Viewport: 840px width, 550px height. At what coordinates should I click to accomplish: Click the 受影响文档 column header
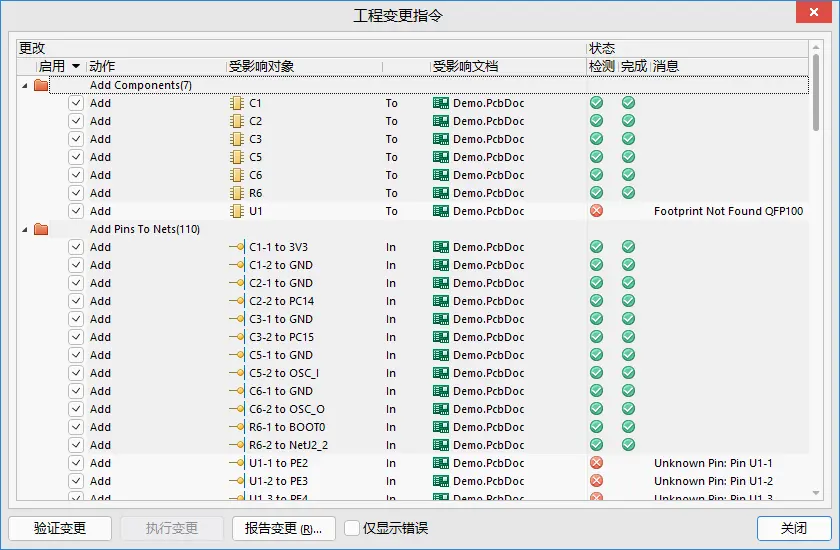pos(466,66)
